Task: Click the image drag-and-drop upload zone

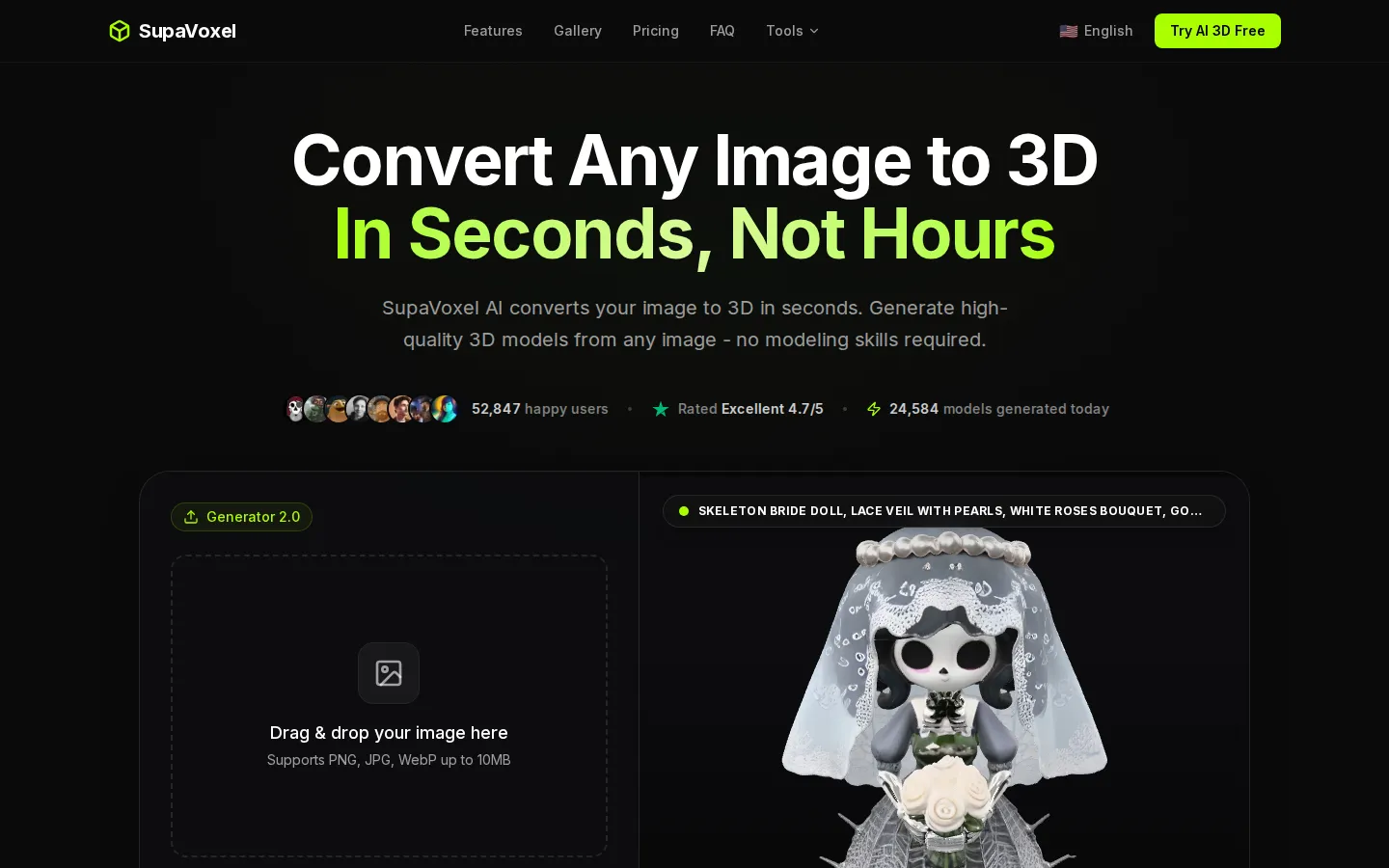Action: pos(389,706)
